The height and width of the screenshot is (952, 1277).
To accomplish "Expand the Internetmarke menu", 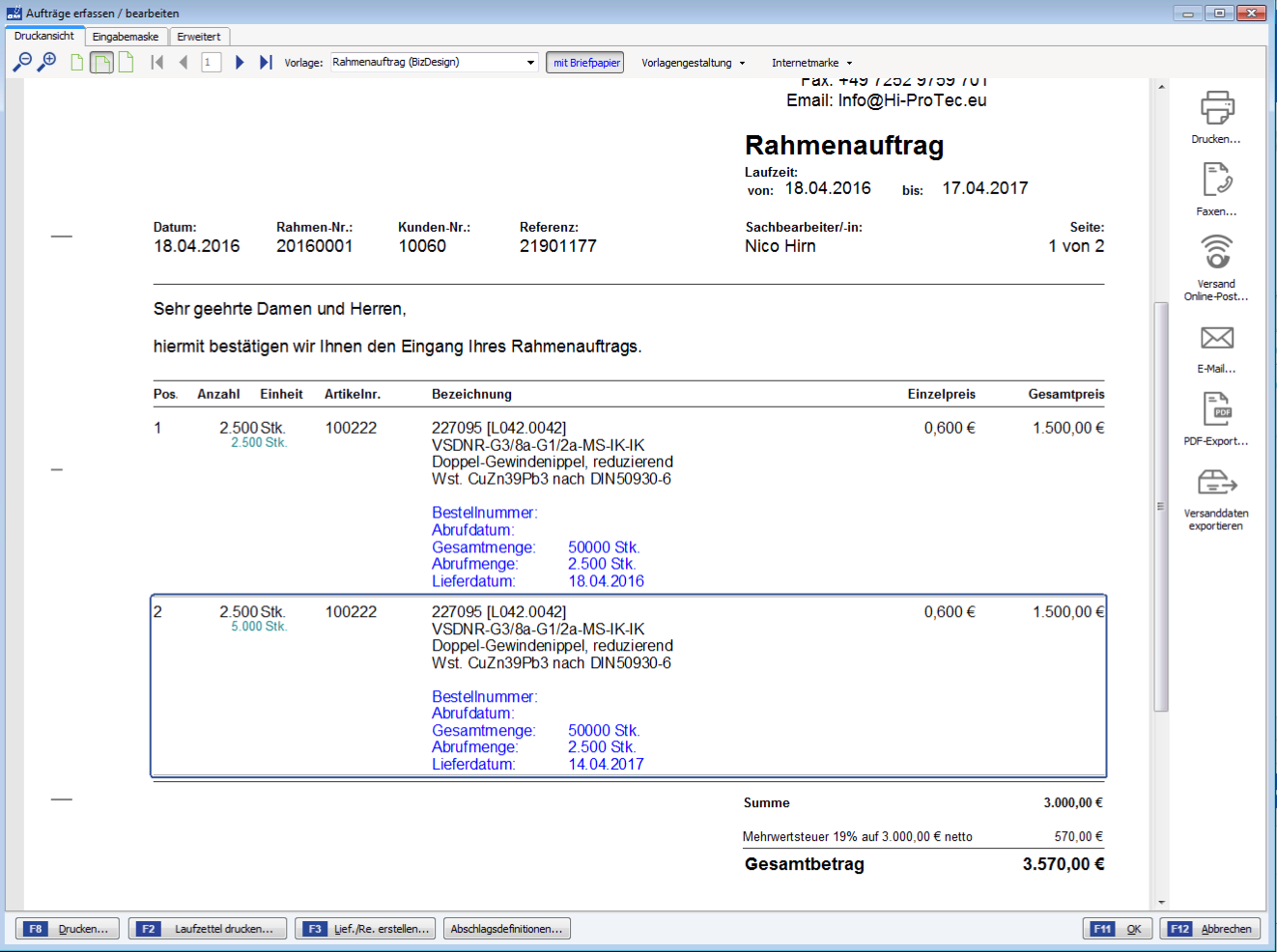I will [811, 63].
